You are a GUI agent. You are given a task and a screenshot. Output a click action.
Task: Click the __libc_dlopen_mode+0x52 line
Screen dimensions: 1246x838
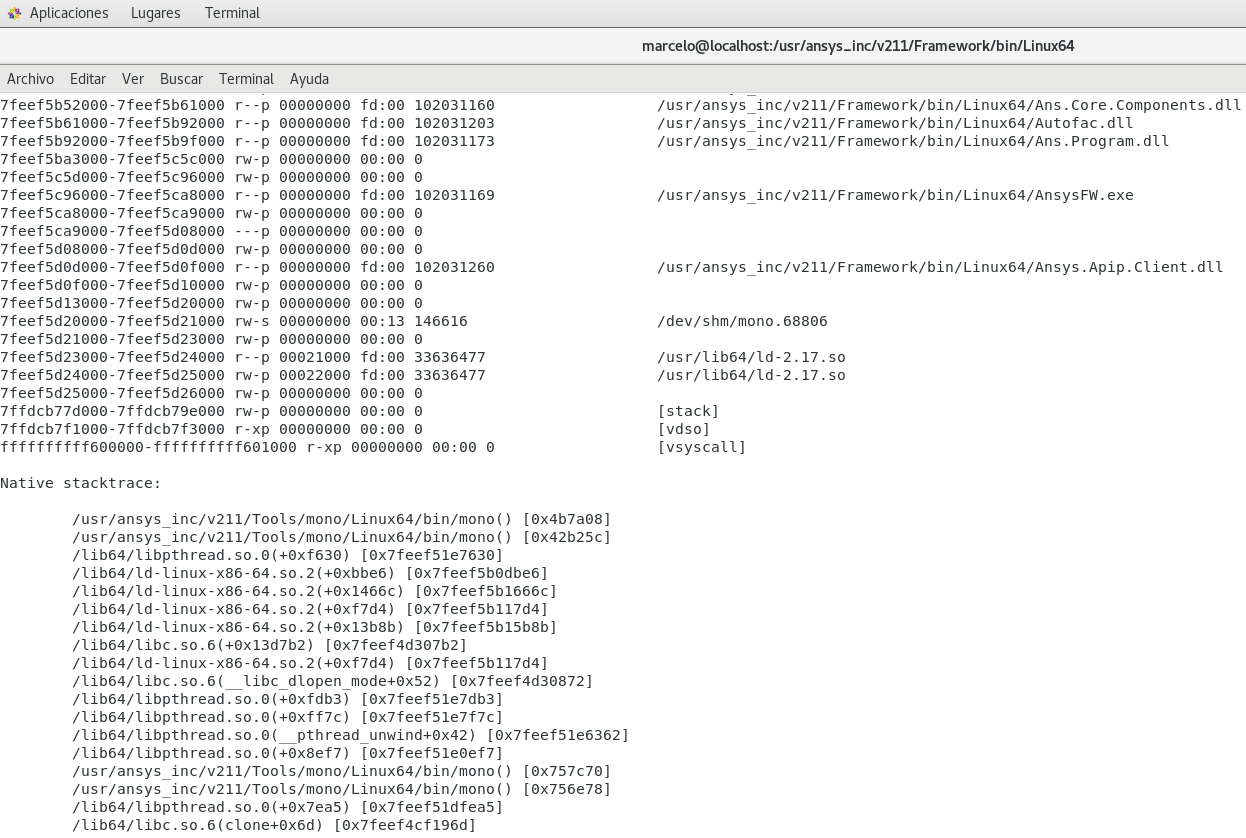pyautogui.click(x=333, y=681)
